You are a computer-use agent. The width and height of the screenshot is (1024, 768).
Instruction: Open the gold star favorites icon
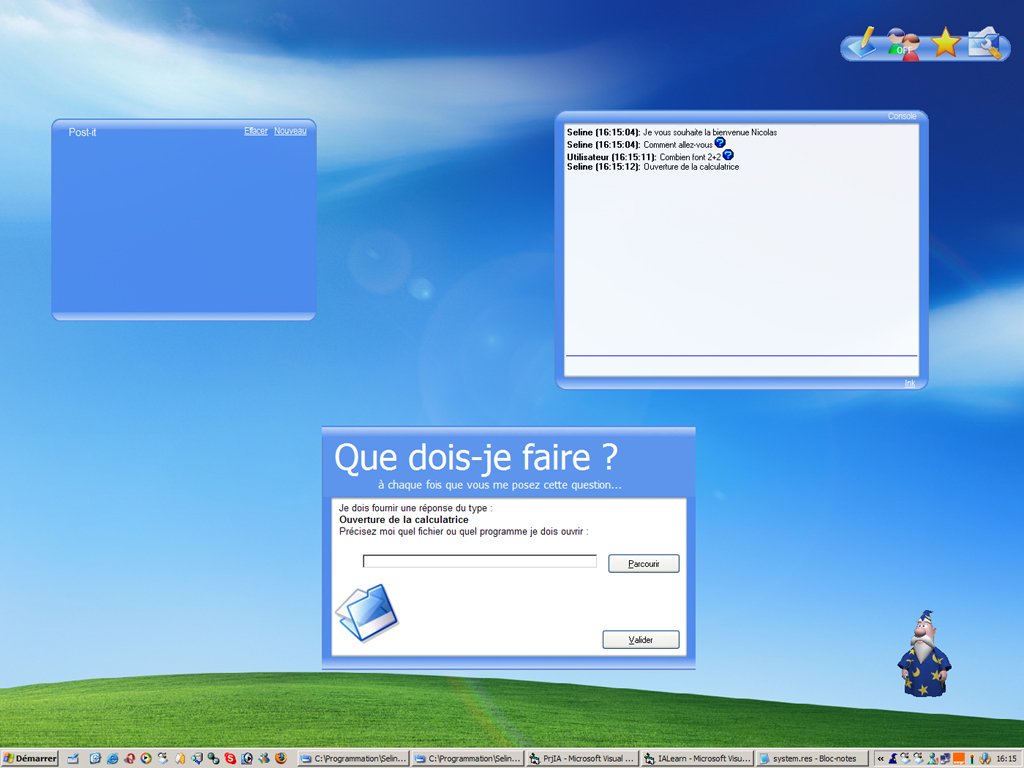pyautogui.click(x=945, y=43)
